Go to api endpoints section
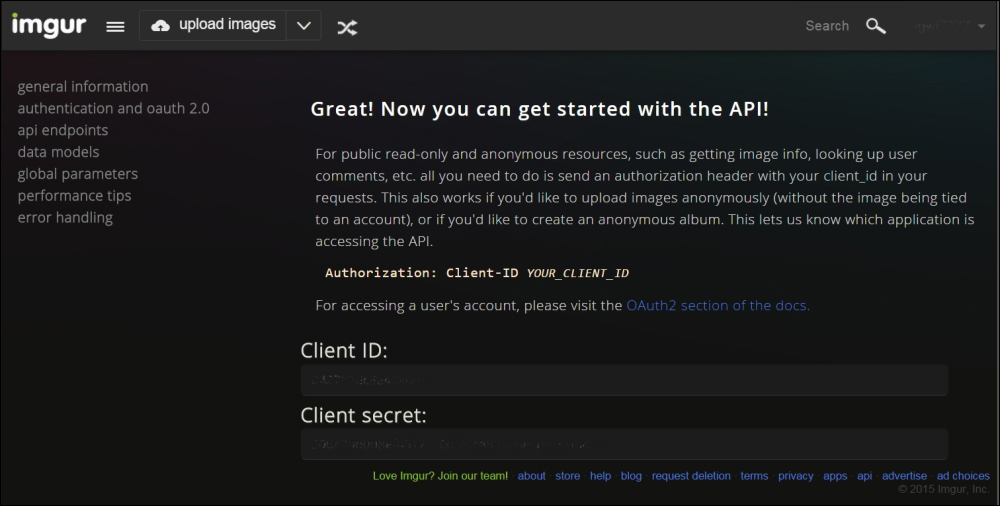The image size is (1000, 506). [x=63, y=130]
